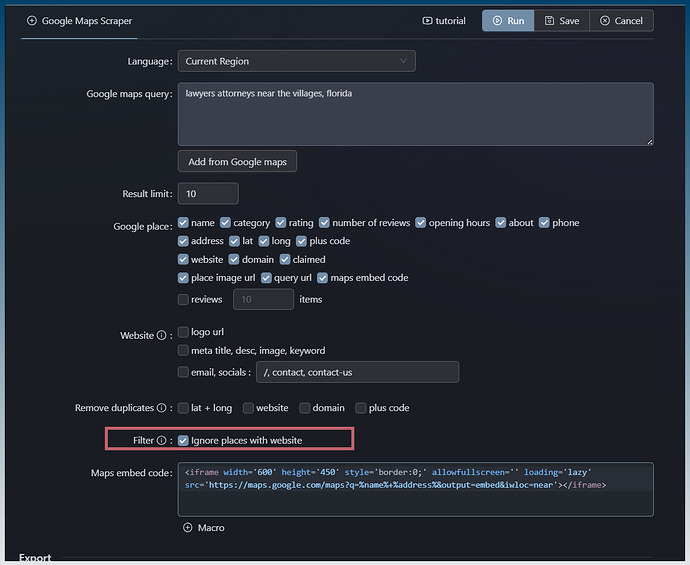Check lat + long duplicate removal

coord(183,408)
